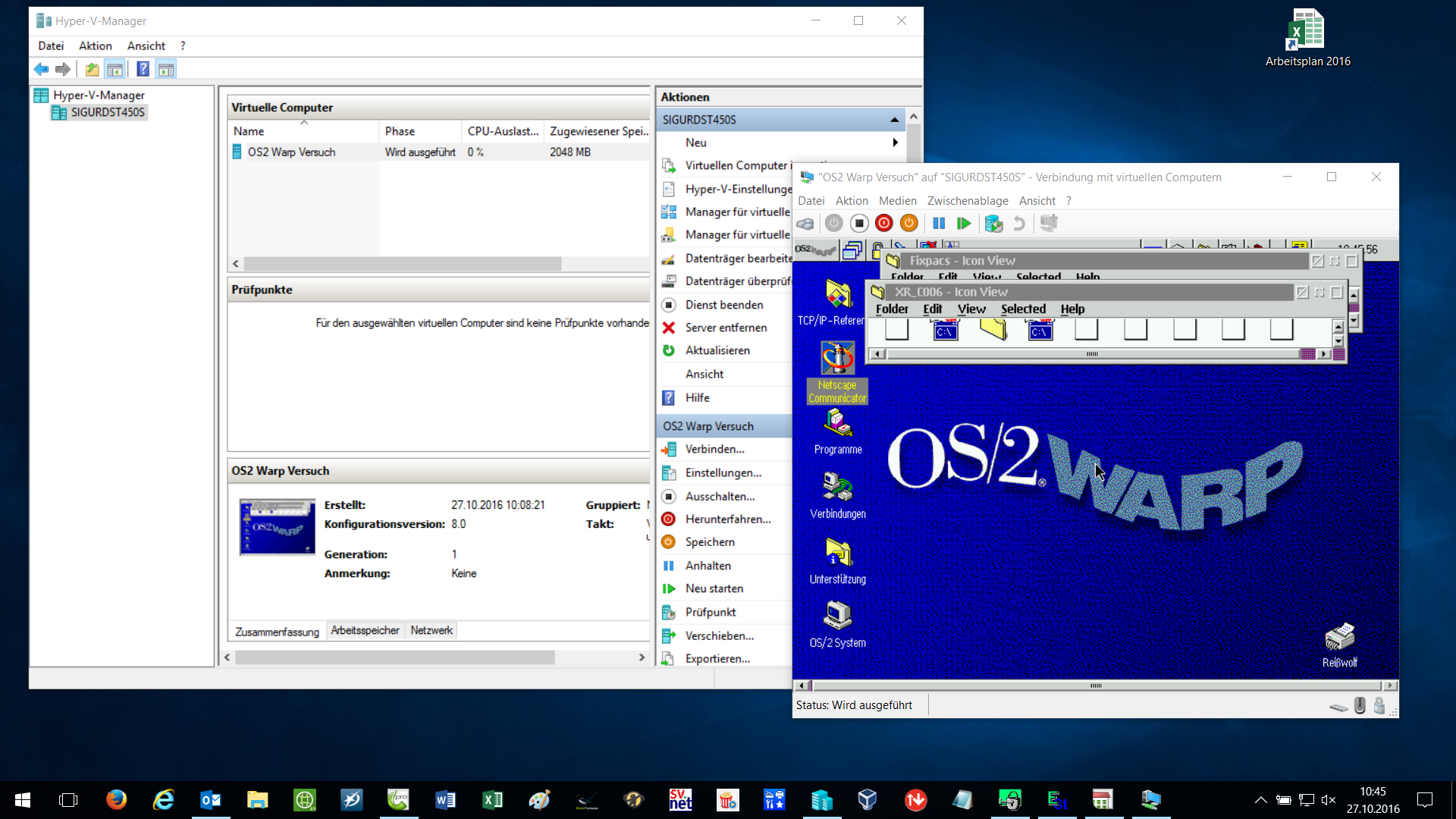The image size is (1456, 819).
Task: Click Speichern in the Aktionen pane
Action: pyautogui.click(x=710, y=541)
